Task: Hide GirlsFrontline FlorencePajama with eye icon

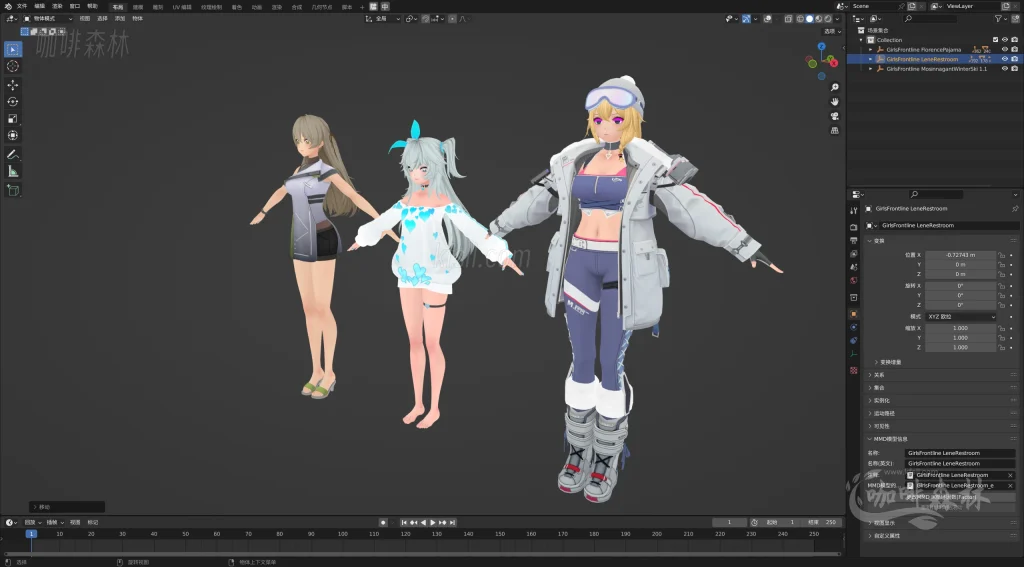Action: tap(1004, 50)
